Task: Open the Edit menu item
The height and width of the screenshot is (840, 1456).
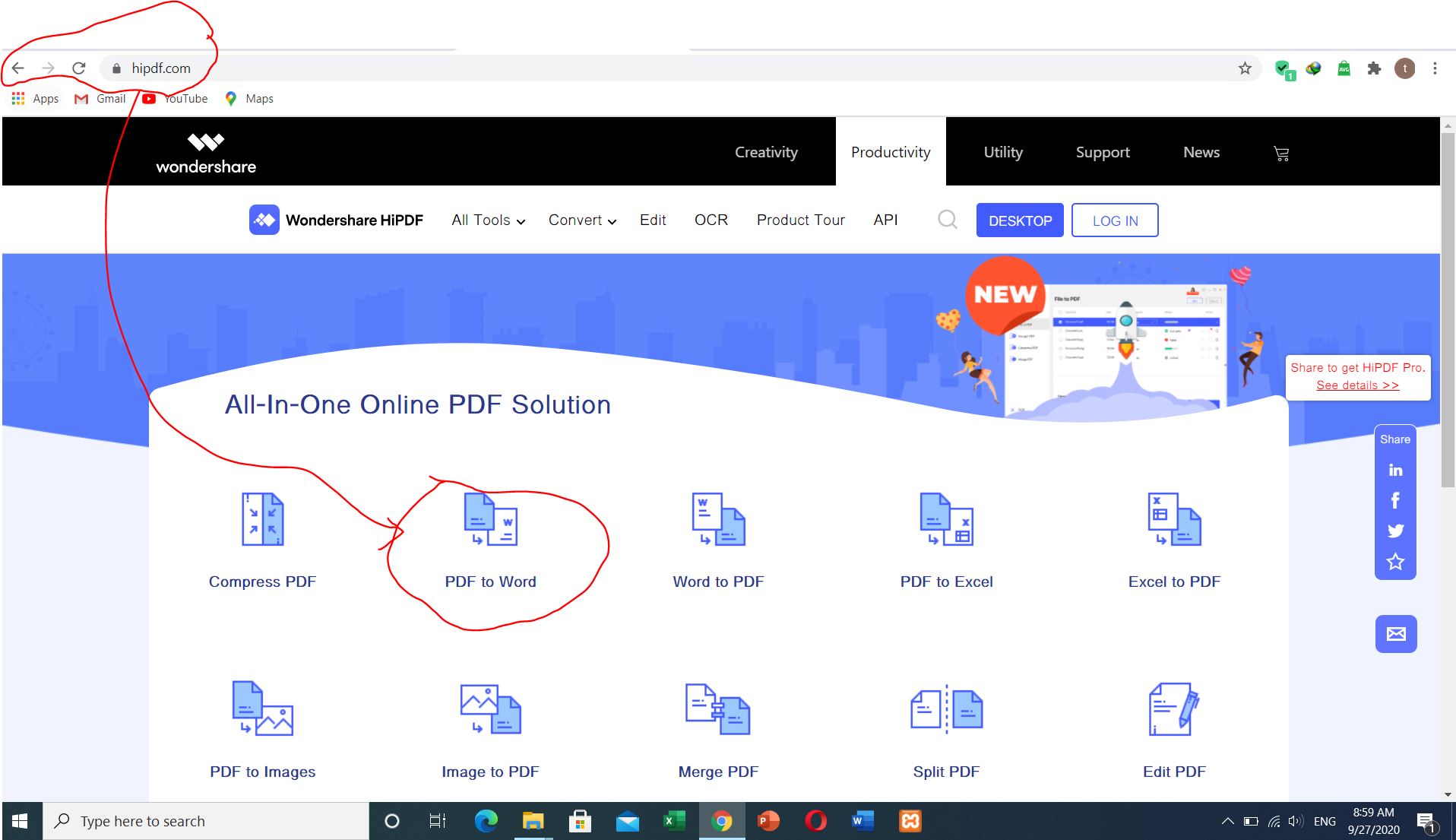Action: [x=653, y=220]
